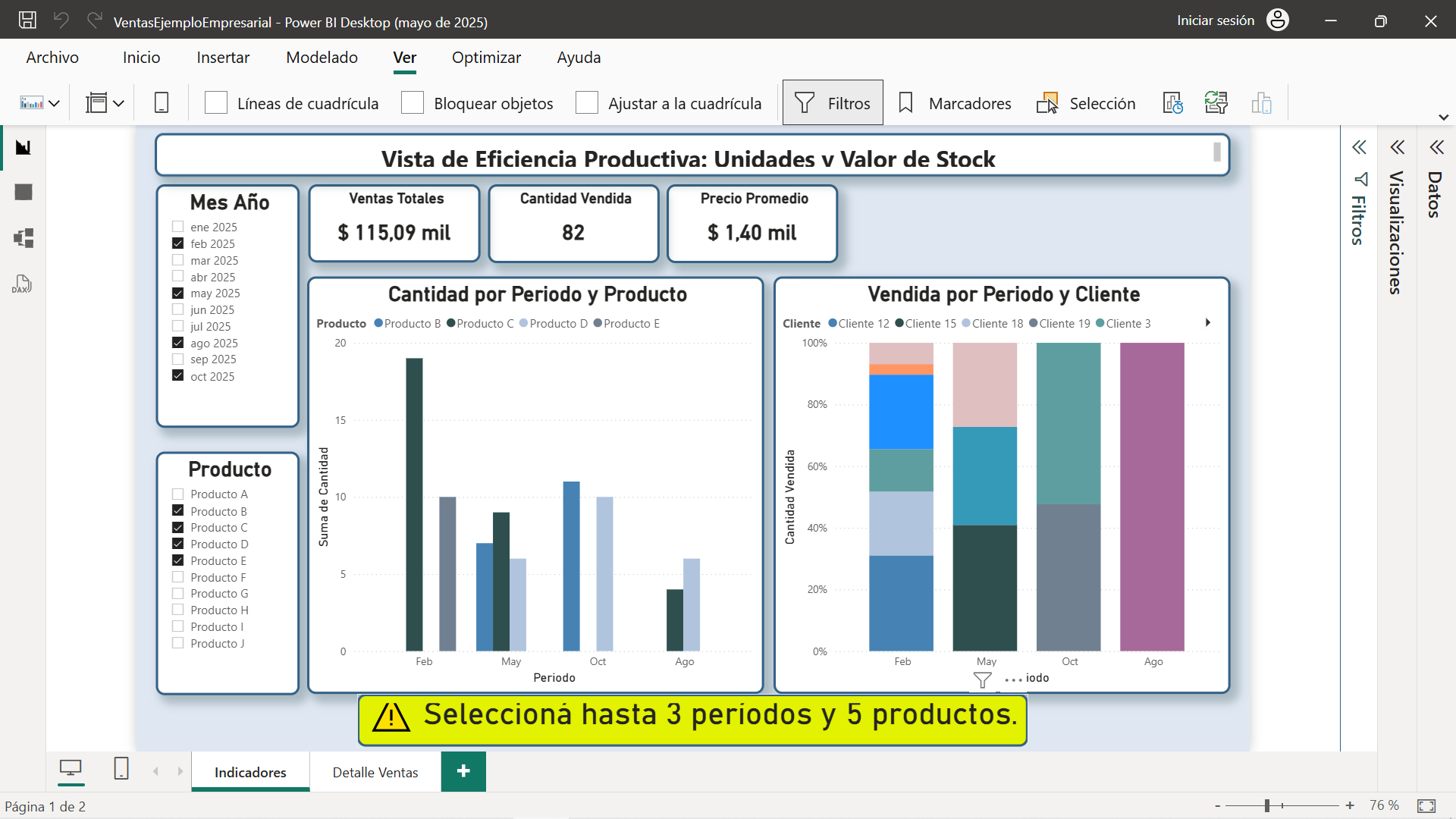Switch to mobile layout icon at bottom

click(121, 769)
